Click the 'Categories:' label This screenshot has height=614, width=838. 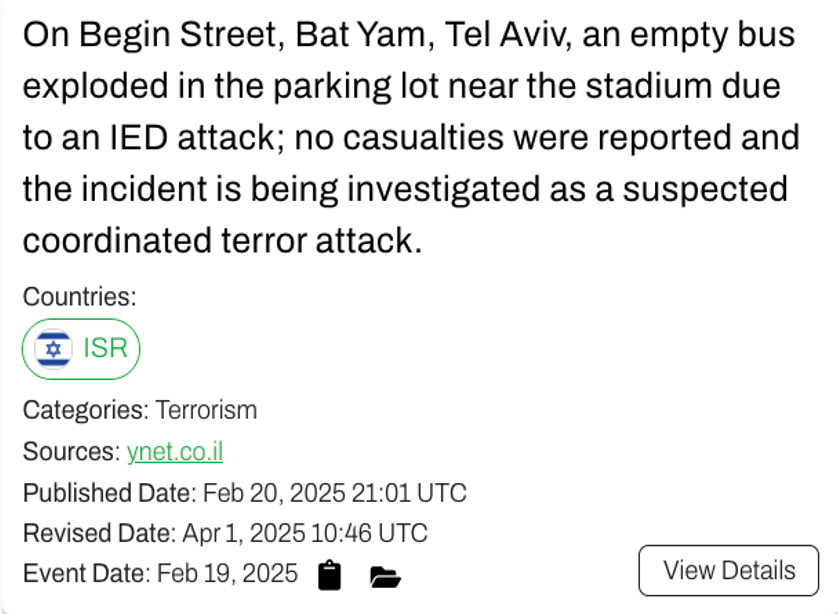[85, 410]
